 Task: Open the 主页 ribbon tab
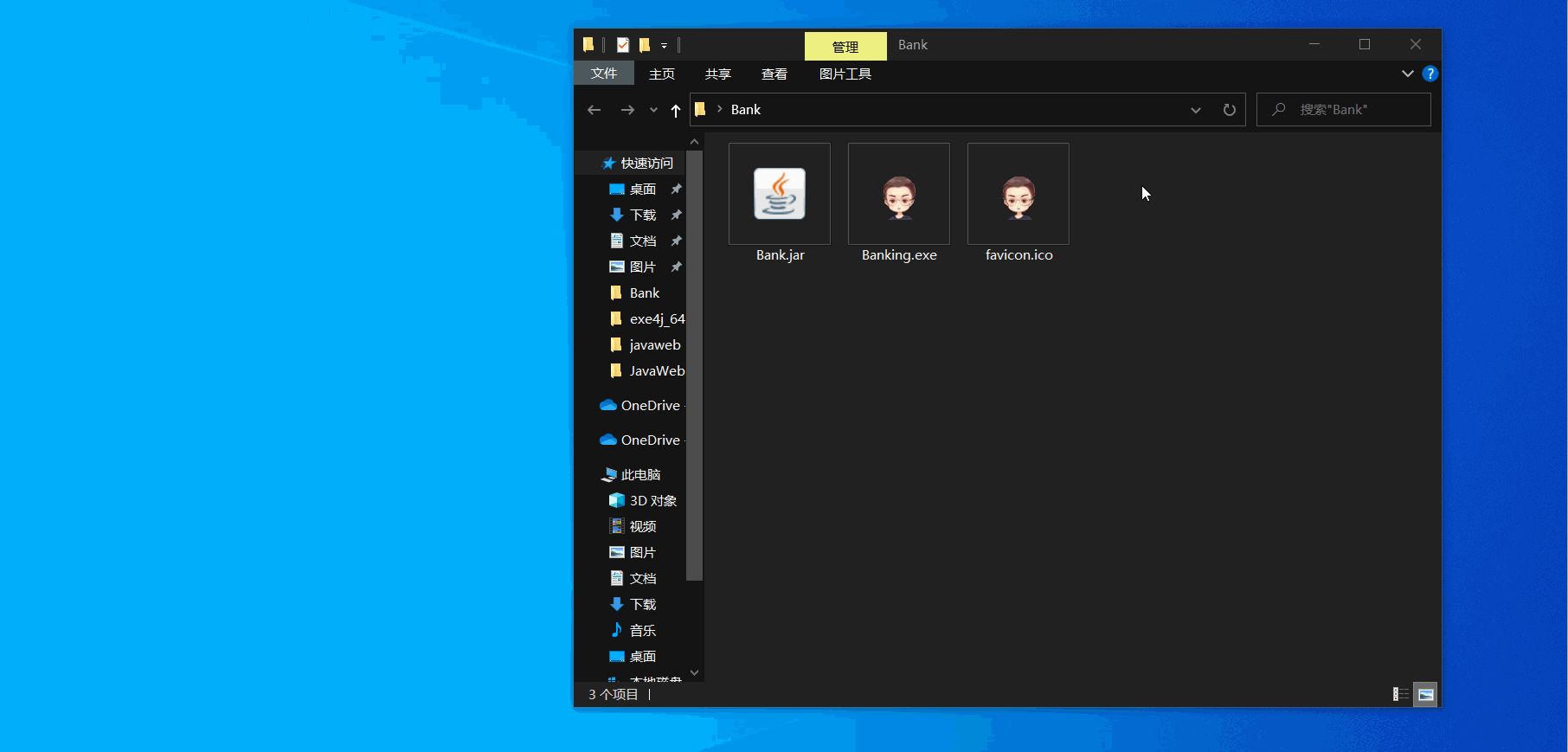(662, 74)
